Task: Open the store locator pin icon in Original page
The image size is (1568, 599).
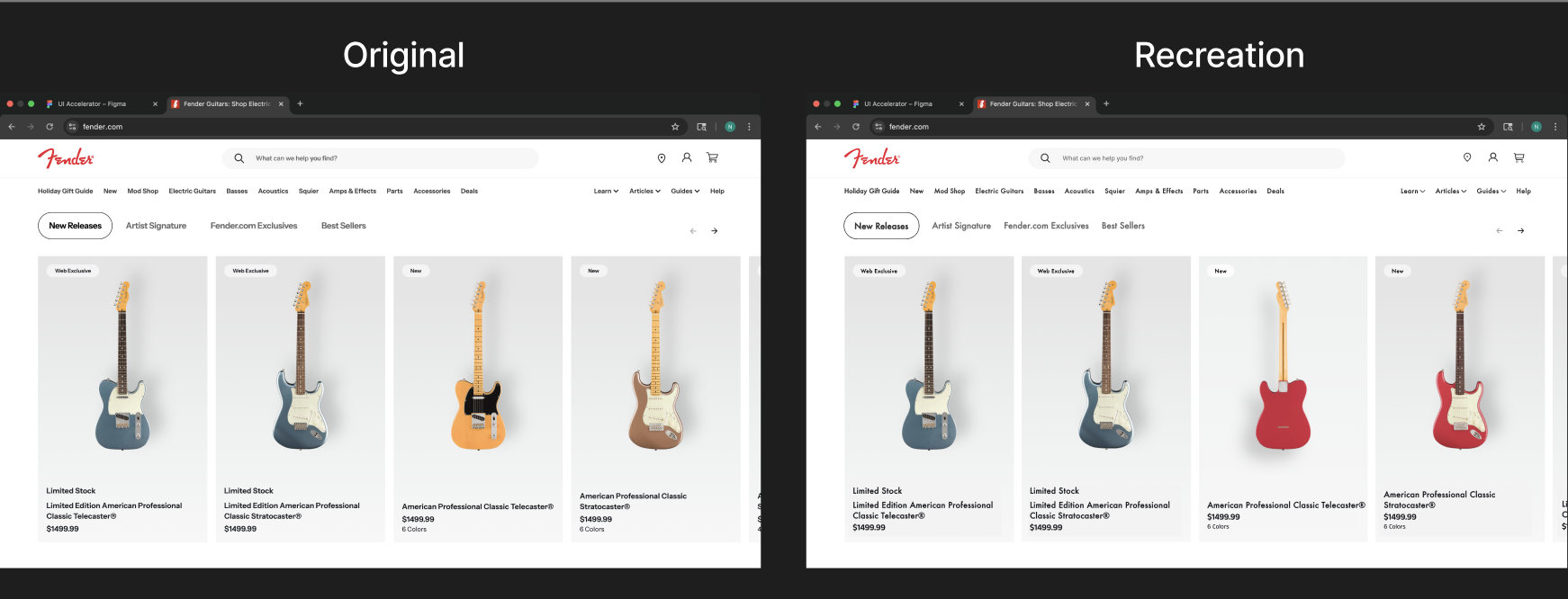Action: click(x=662, y=158)
